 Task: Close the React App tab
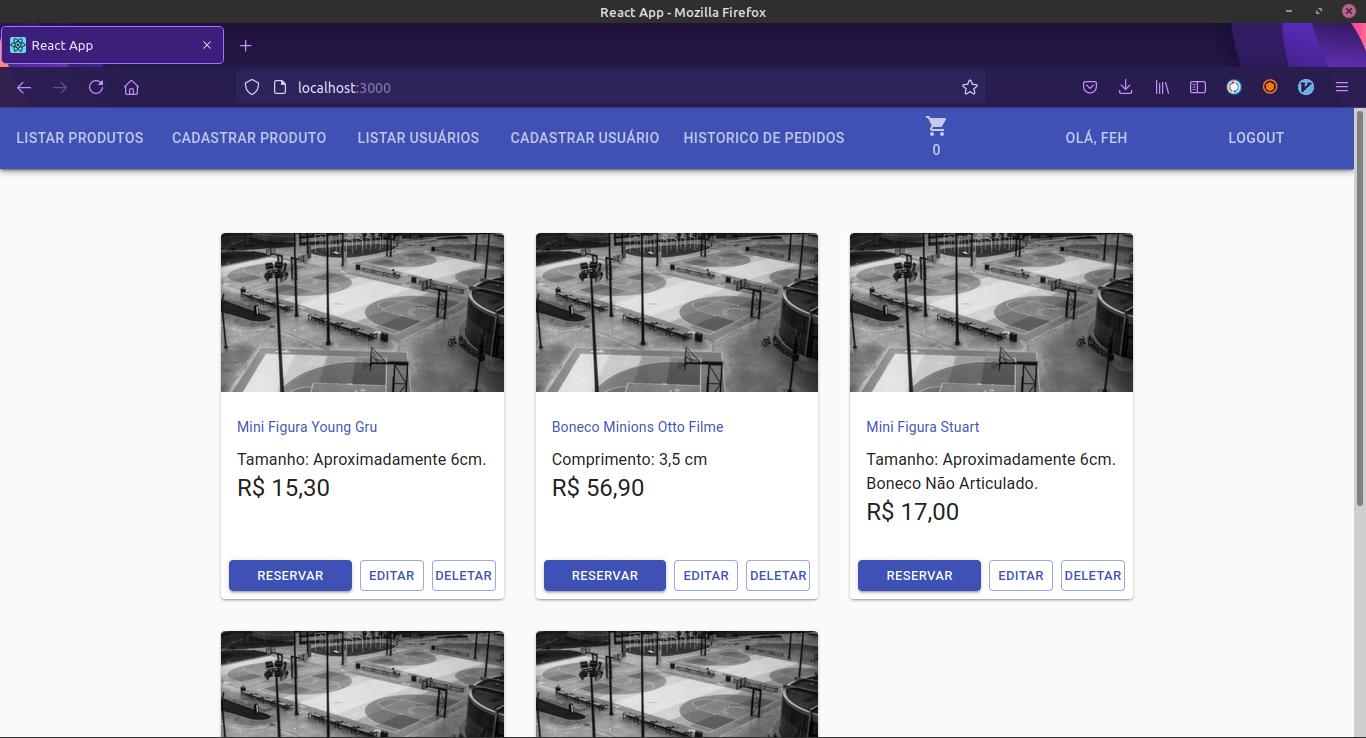(x=207, y=46)
